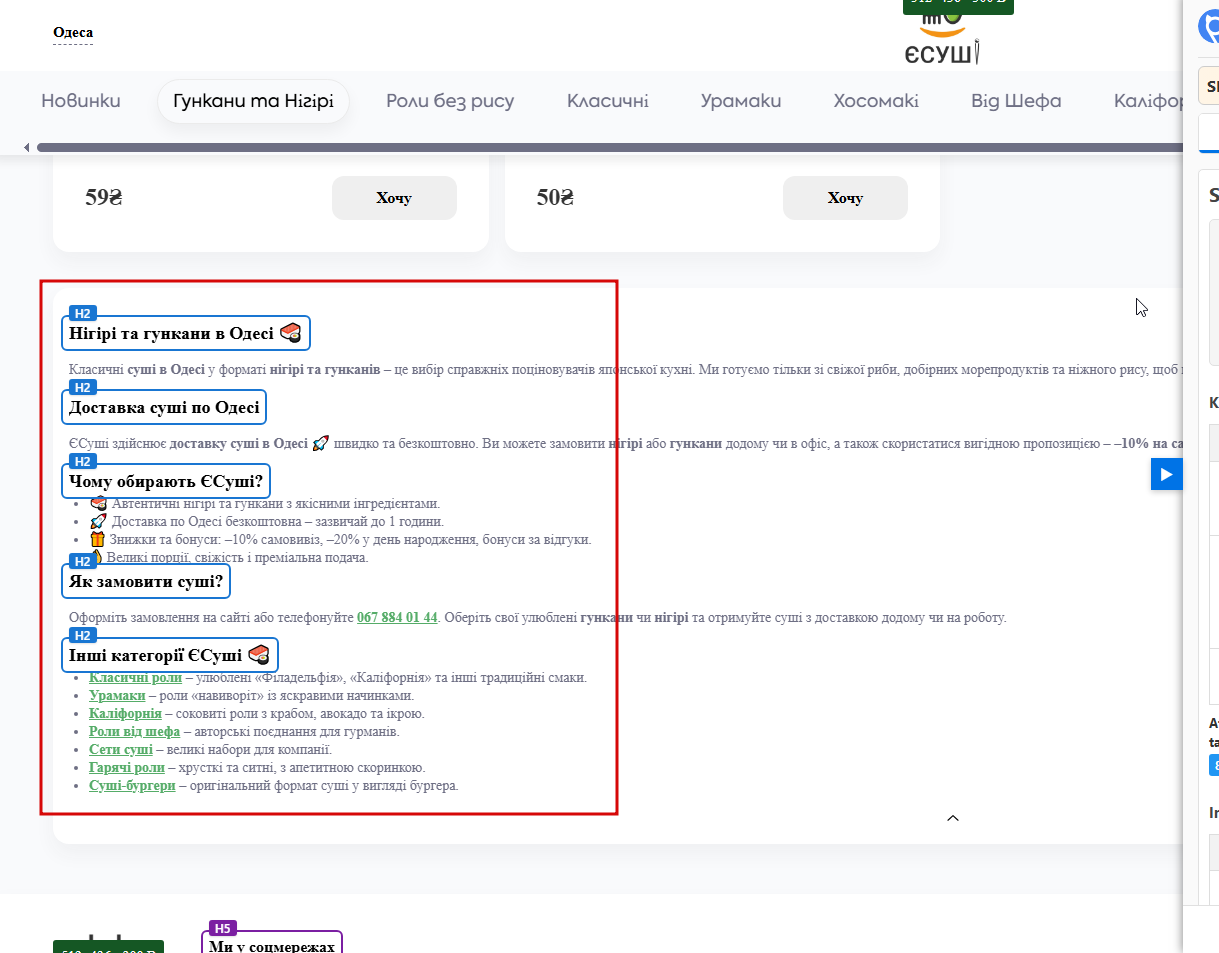This screenshot has height=953, width=1219.
Task: Open the Одеса city selector
Action: [73, 33]
